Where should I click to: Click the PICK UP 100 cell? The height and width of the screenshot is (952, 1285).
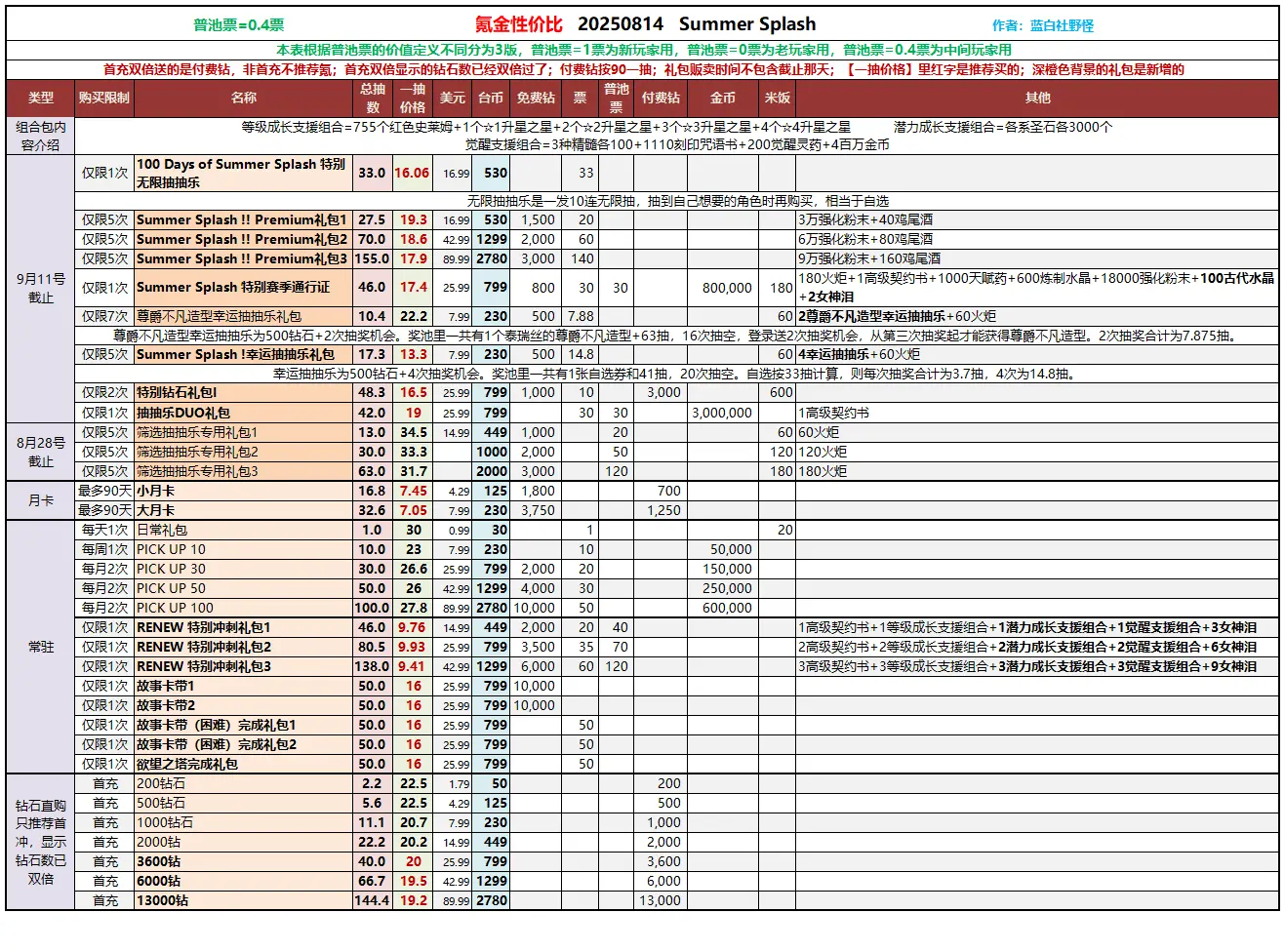coord(176,608)
